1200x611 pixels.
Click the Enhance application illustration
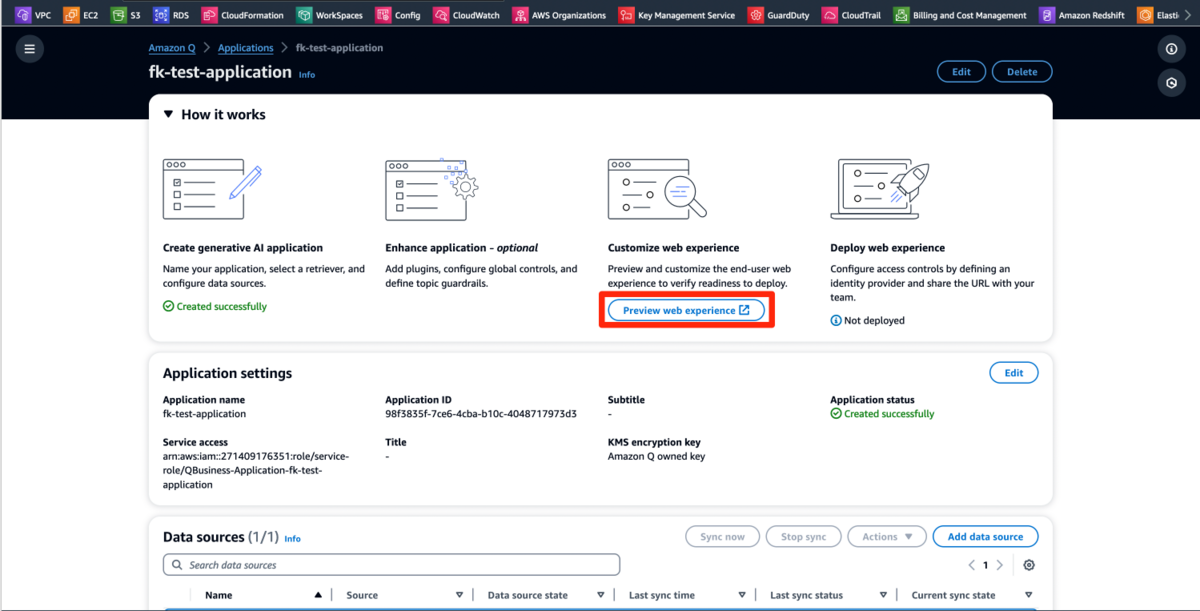tap(432, 190)
